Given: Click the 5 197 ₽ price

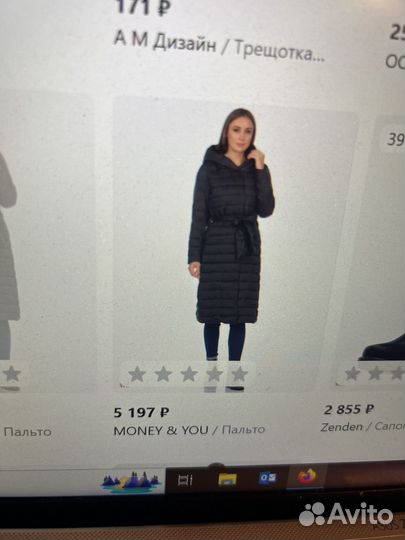Looking at the screenshot, I should [x=141, y=412].
